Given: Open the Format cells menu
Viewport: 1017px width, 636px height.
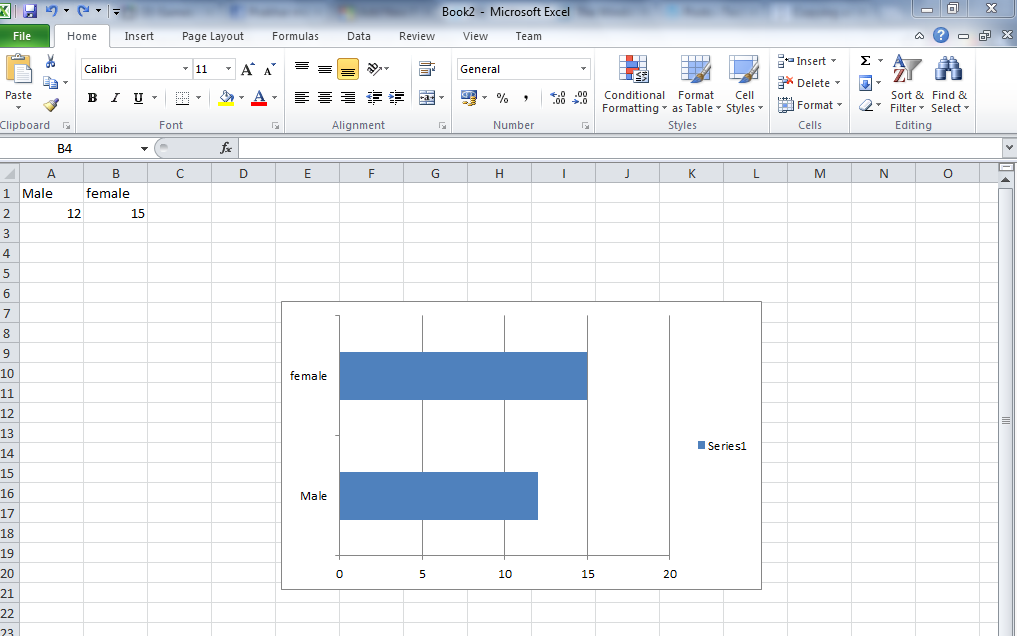Looking at the screenshot, I should [810, 105].
